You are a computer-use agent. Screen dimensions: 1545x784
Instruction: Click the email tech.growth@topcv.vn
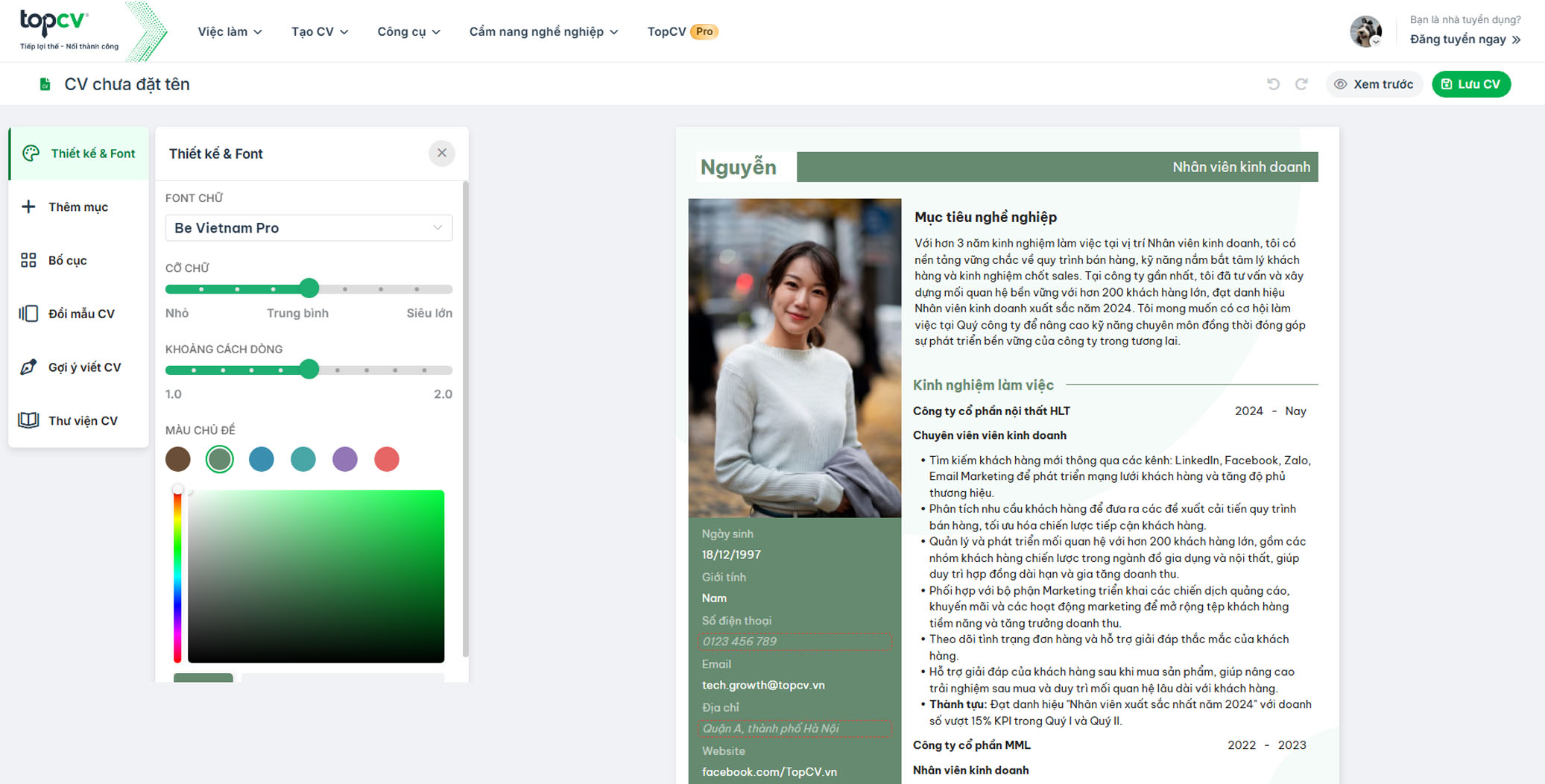tap(763, 685)
